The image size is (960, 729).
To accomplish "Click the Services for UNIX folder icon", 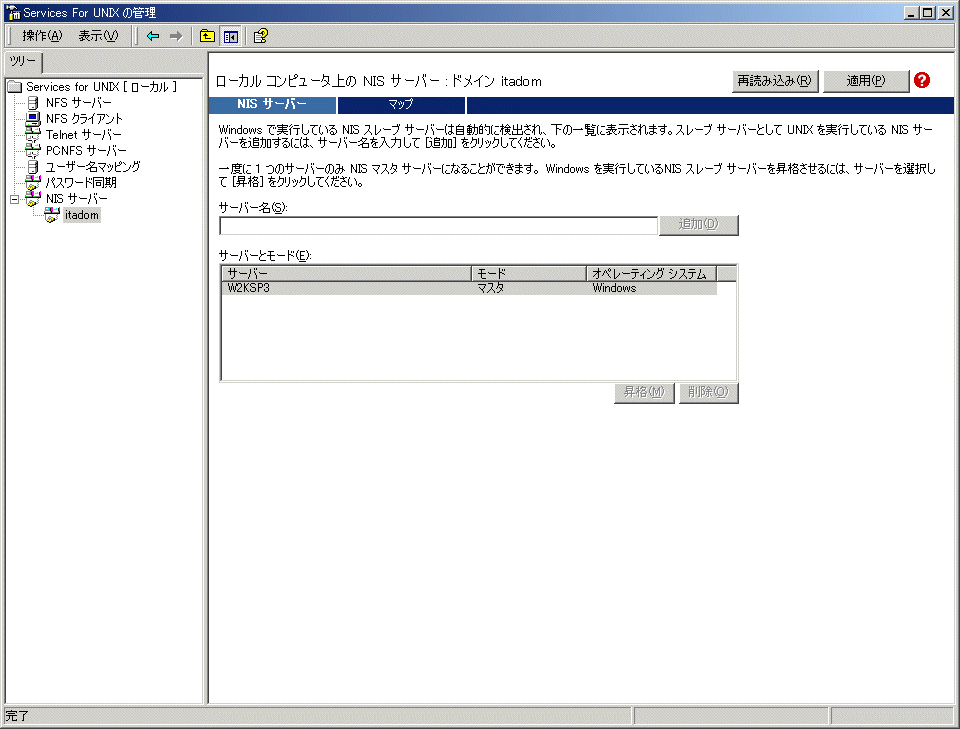I will (15, 87).
